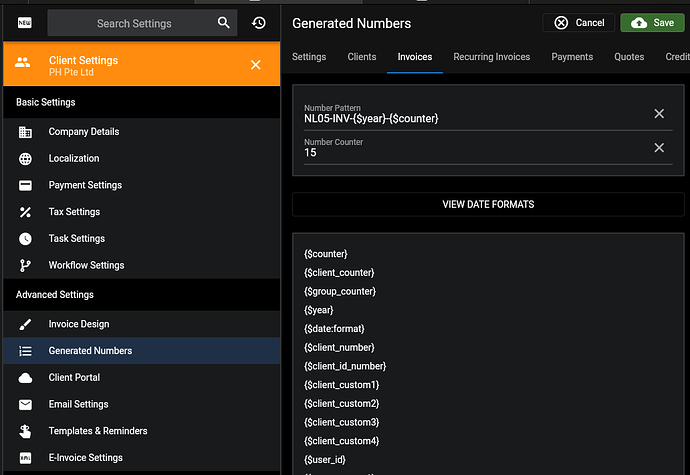The height and width of the screenshot is (475, 690).
Task: Click the {$user_id} variable
Action: (325, 460)
